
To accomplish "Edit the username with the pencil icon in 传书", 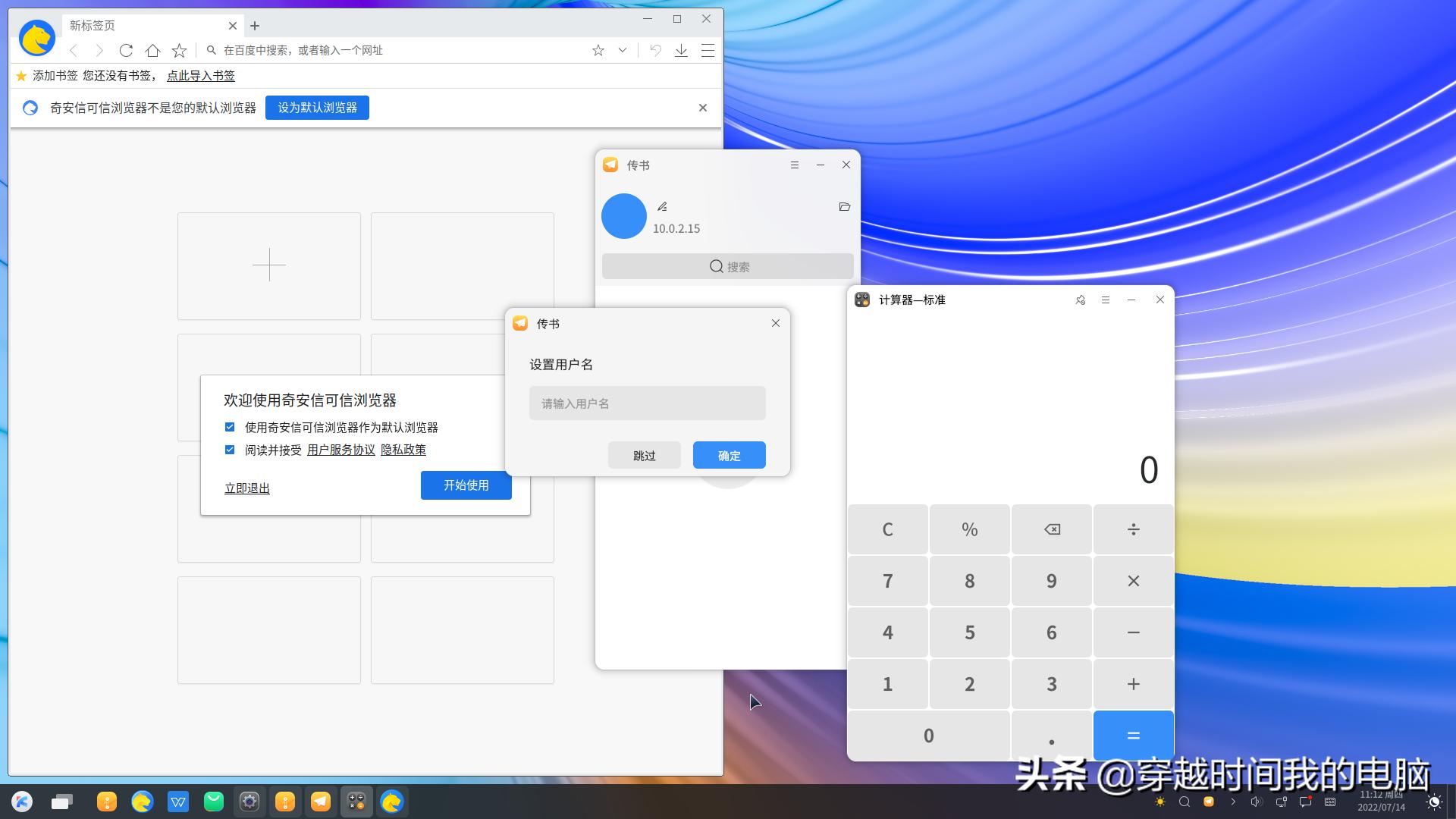I will click(662, 206).
